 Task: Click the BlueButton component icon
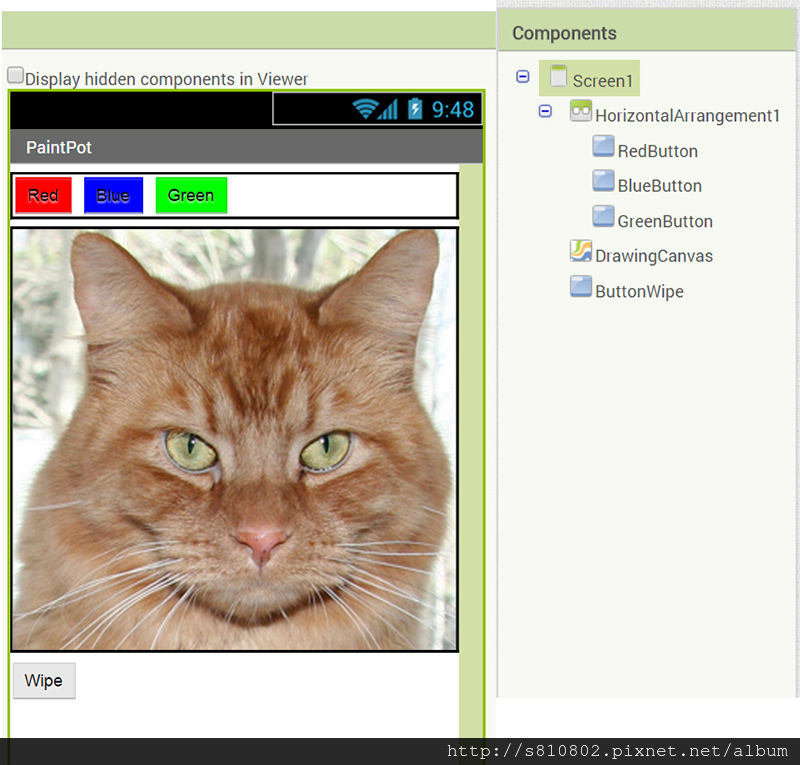603,181
